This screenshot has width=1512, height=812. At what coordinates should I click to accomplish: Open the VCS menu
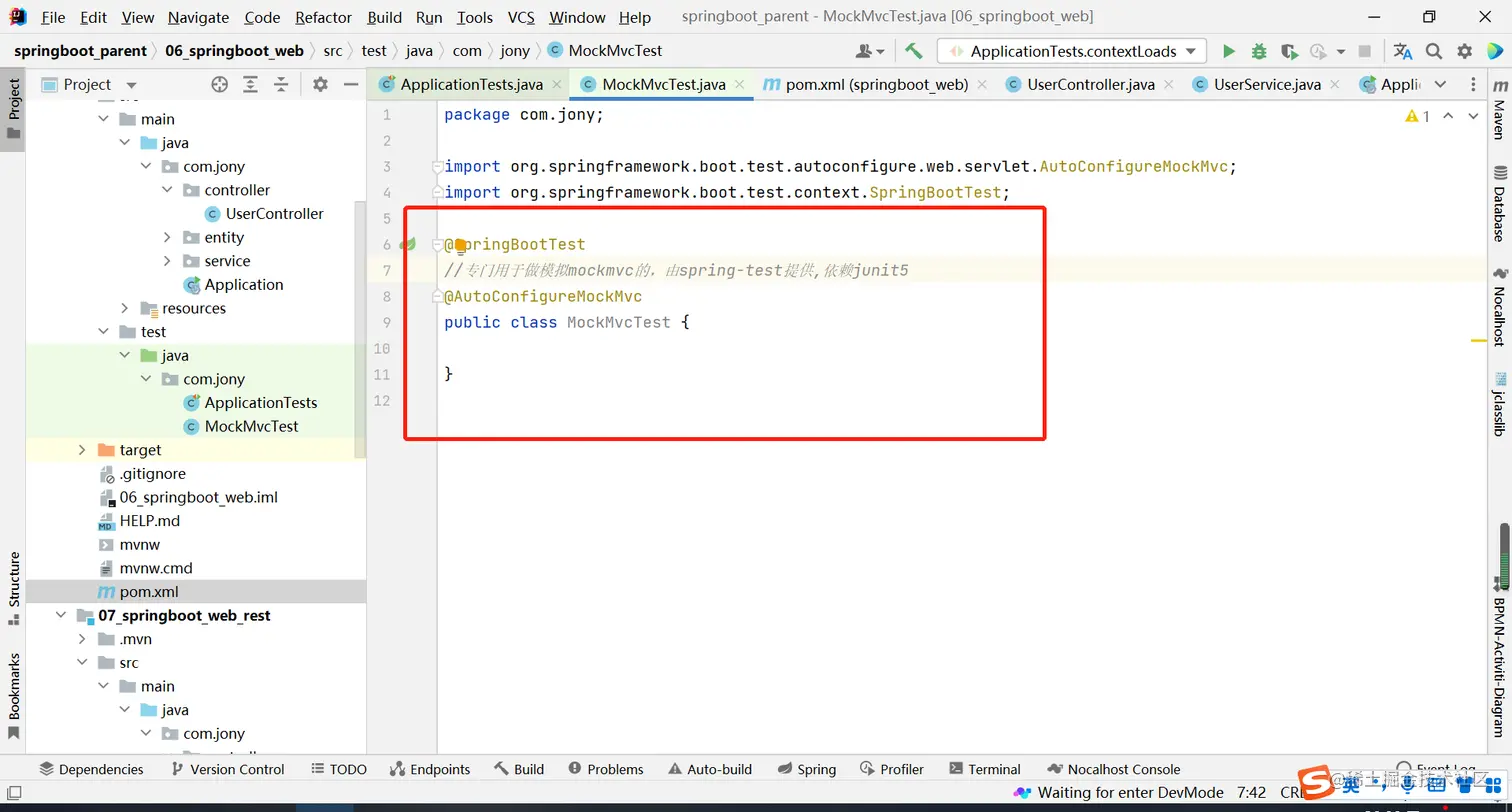tap(521, 17)
